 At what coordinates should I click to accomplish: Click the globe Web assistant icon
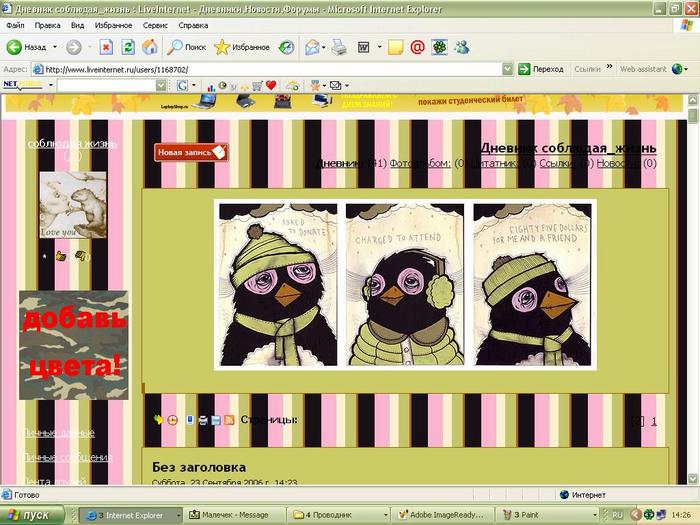(677, 69)
